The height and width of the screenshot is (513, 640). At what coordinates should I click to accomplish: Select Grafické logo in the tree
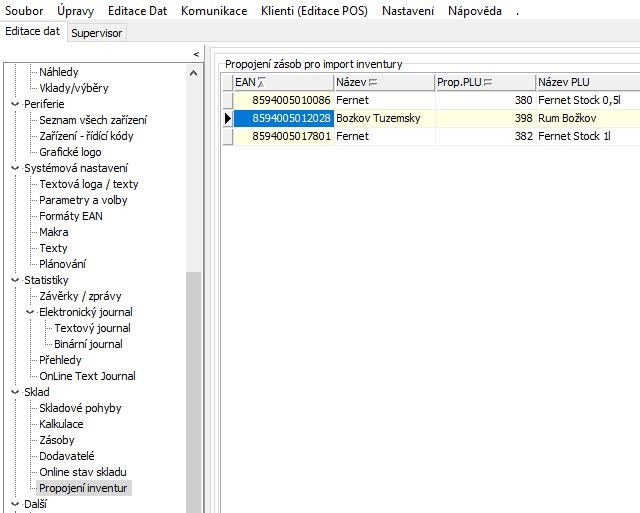69,152
